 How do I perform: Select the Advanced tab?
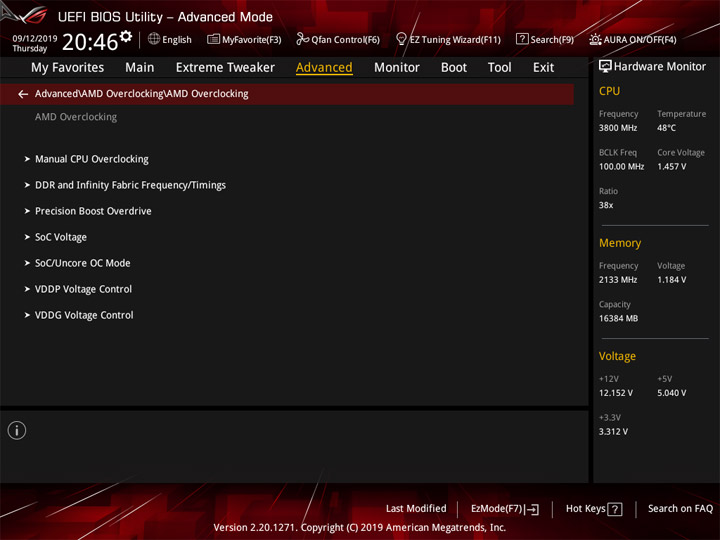click(324, 68)
